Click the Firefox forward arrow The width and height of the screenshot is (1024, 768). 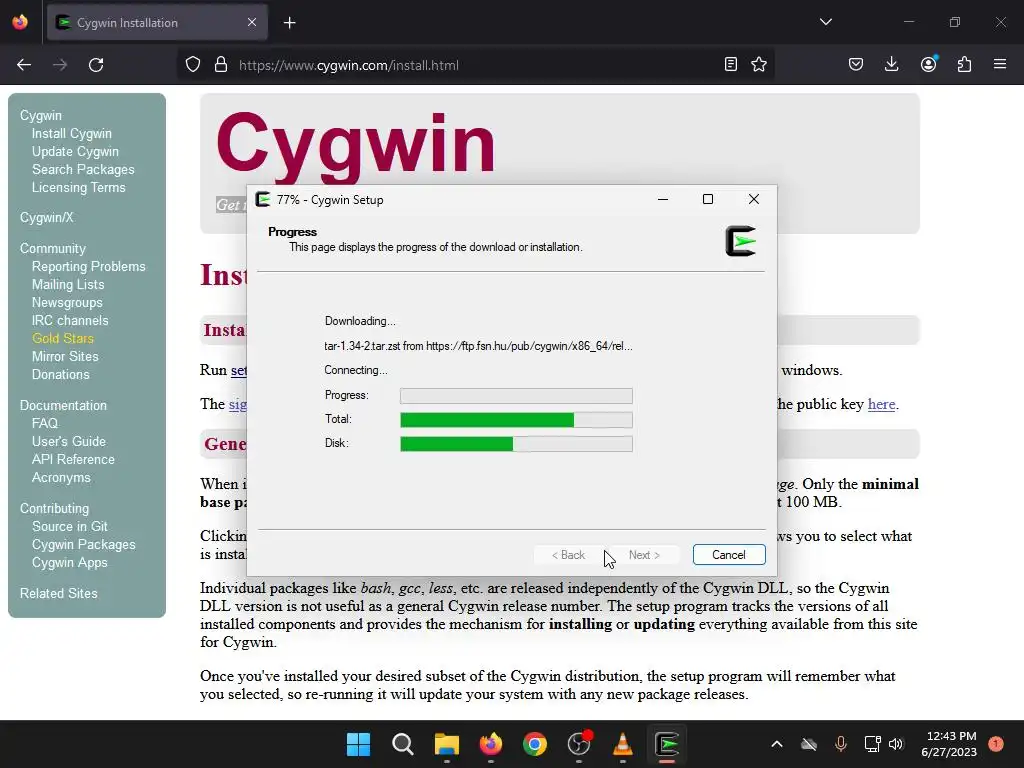(x=59, y=65)
